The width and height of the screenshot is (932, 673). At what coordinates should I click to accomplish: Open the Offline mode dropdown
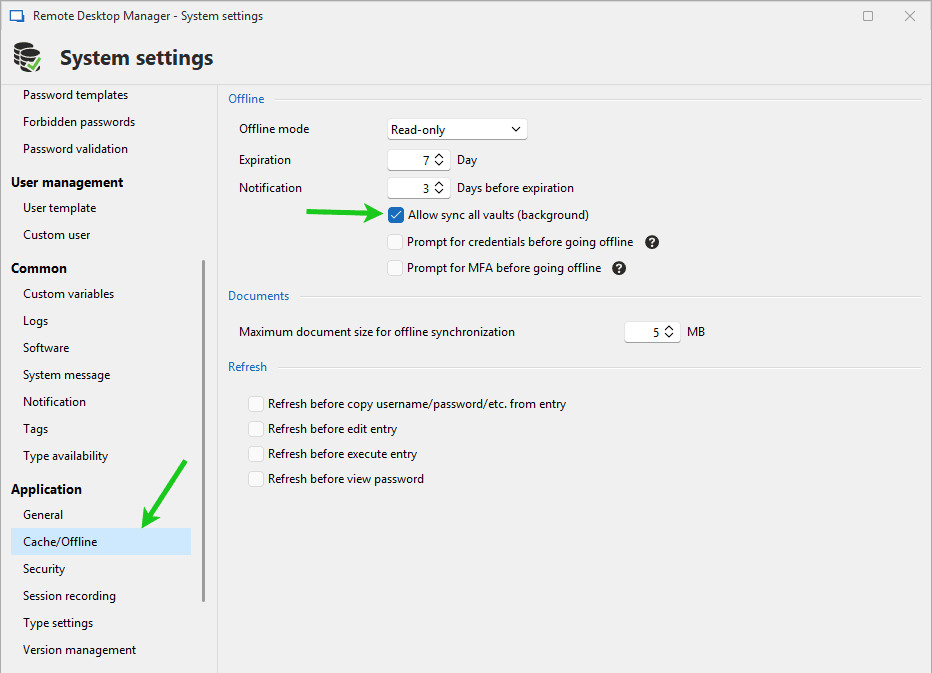coord(456,129)
